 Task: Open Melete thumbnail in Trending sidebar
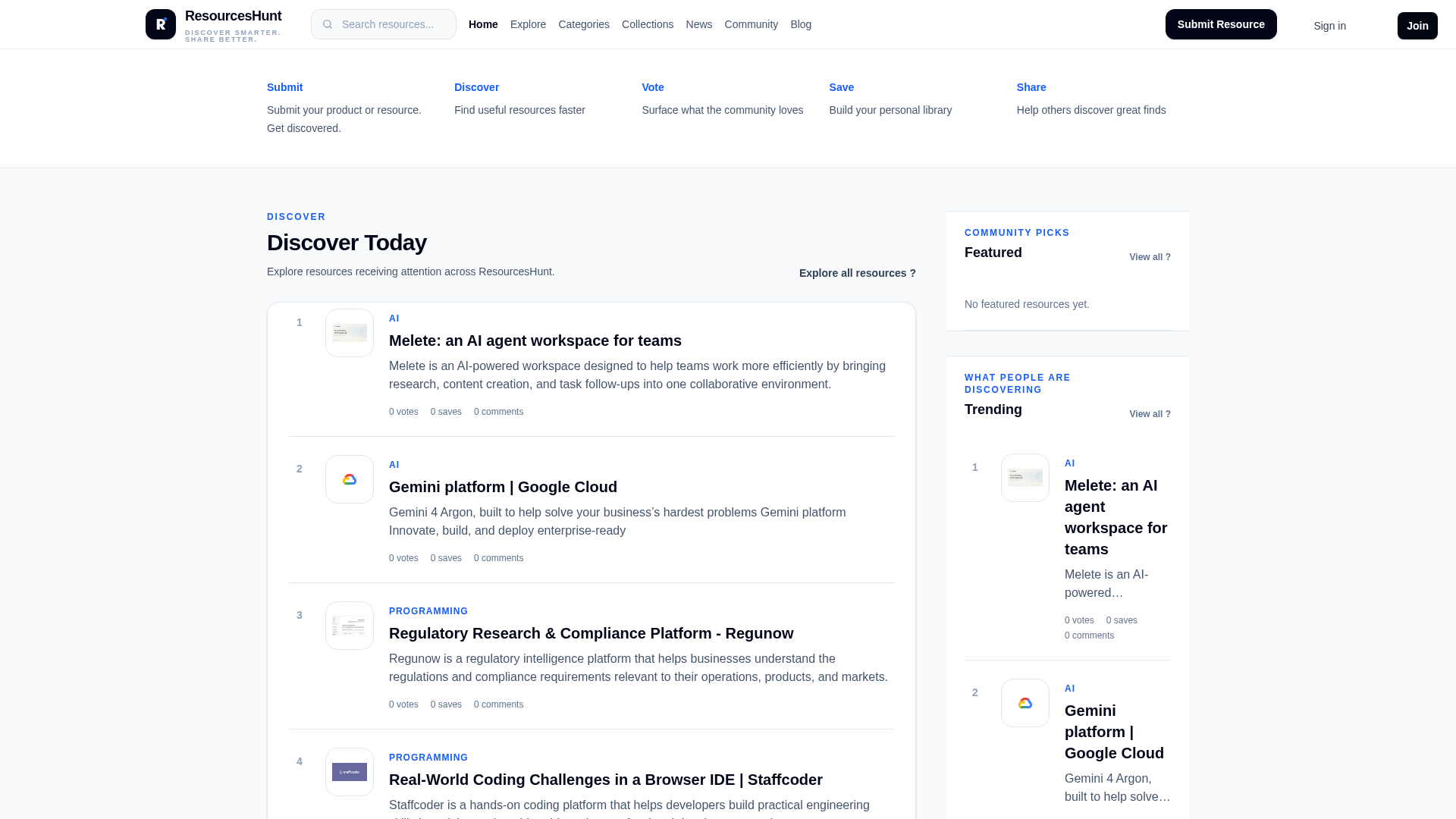(x=1025, y=478)
